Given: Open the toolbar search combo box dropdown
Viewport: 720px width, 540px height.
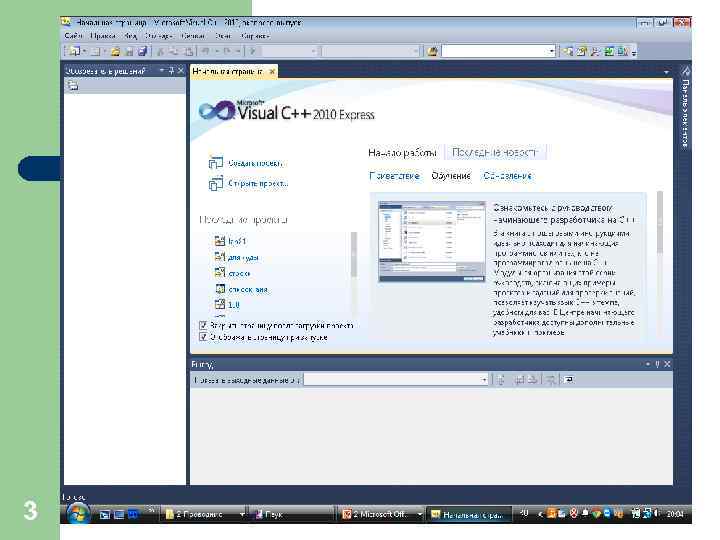Looking at the screenshot, I should tap(551, 51).
